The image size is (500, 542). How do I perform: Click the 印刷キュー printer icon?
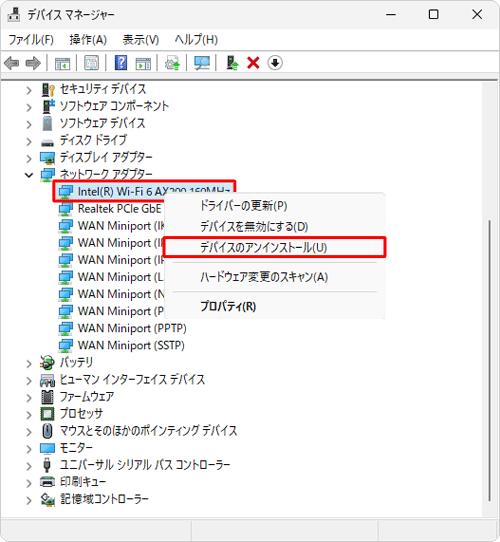(x=47, y=482)
